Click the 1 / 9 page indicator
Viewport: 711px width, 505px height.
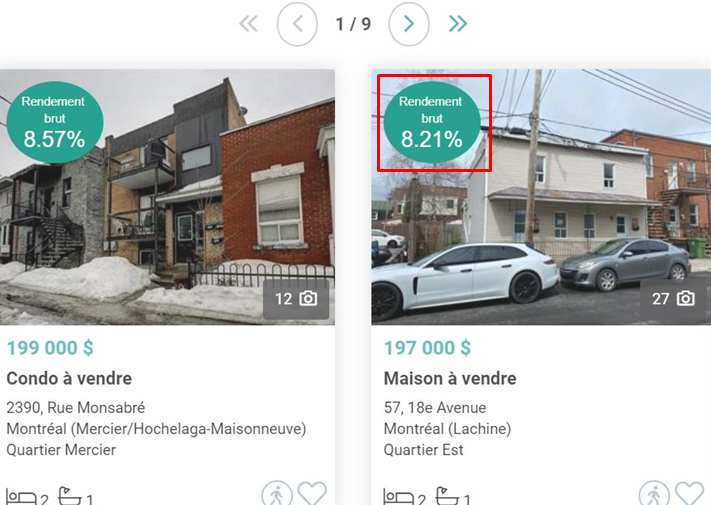click(x=353, y=24)
